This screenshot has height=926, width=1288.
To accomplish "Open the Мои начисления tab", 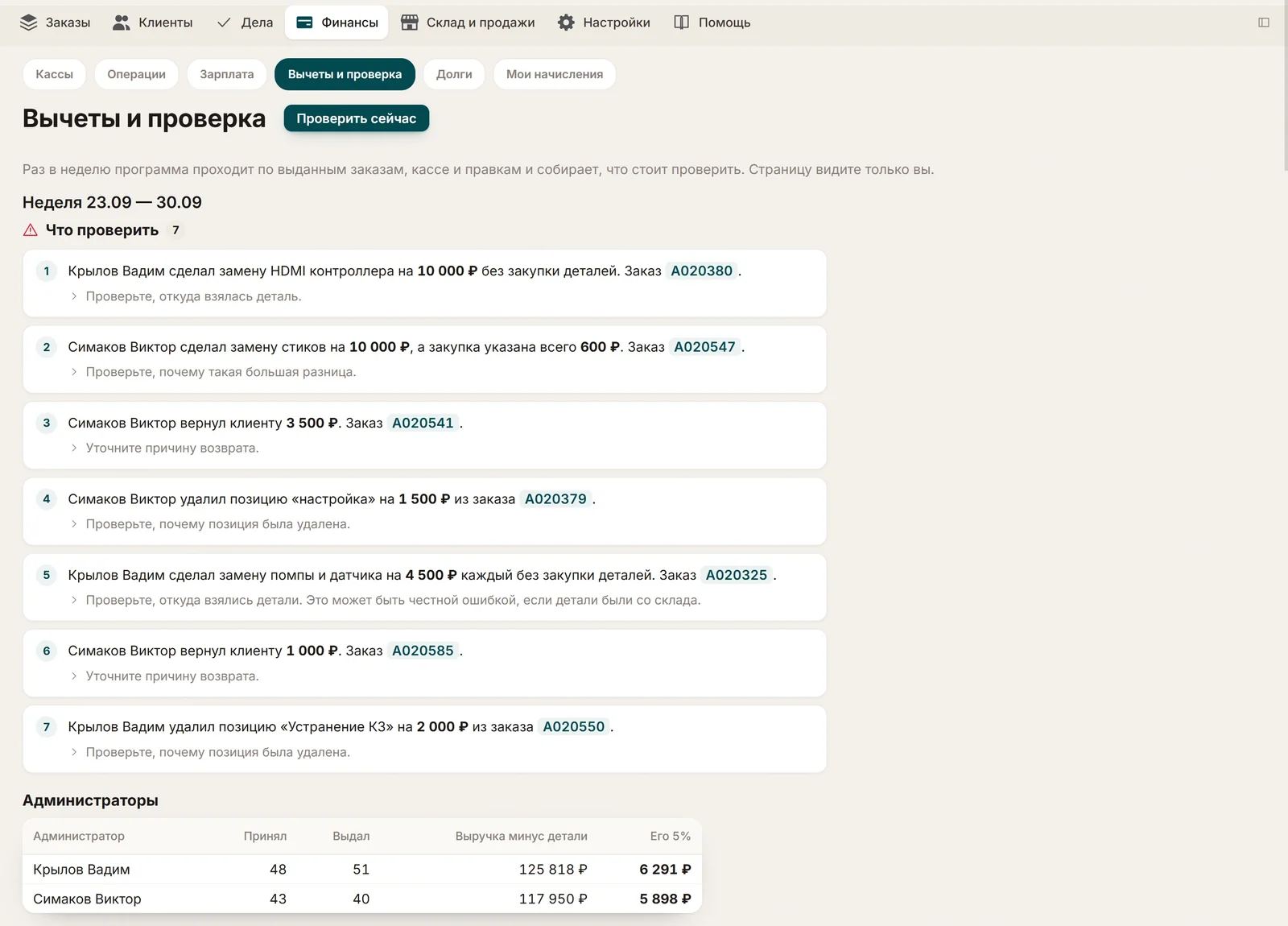I will (555, 74).
